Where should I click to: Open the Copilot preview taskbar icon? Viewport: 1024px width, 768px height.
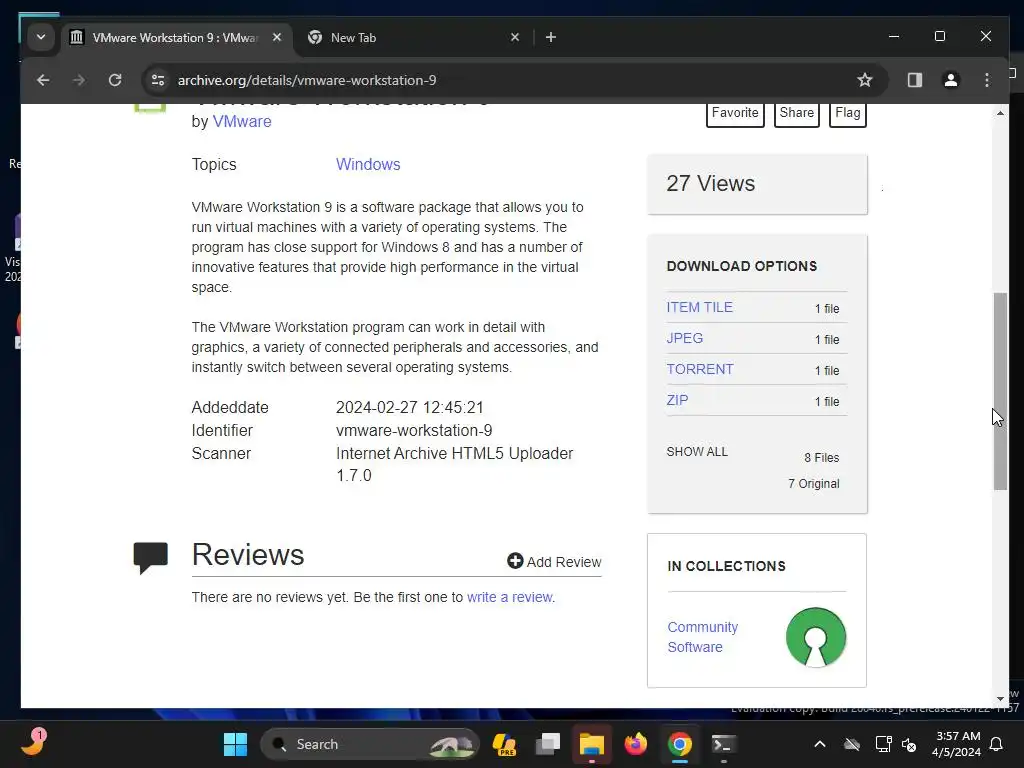coord(504,744)
